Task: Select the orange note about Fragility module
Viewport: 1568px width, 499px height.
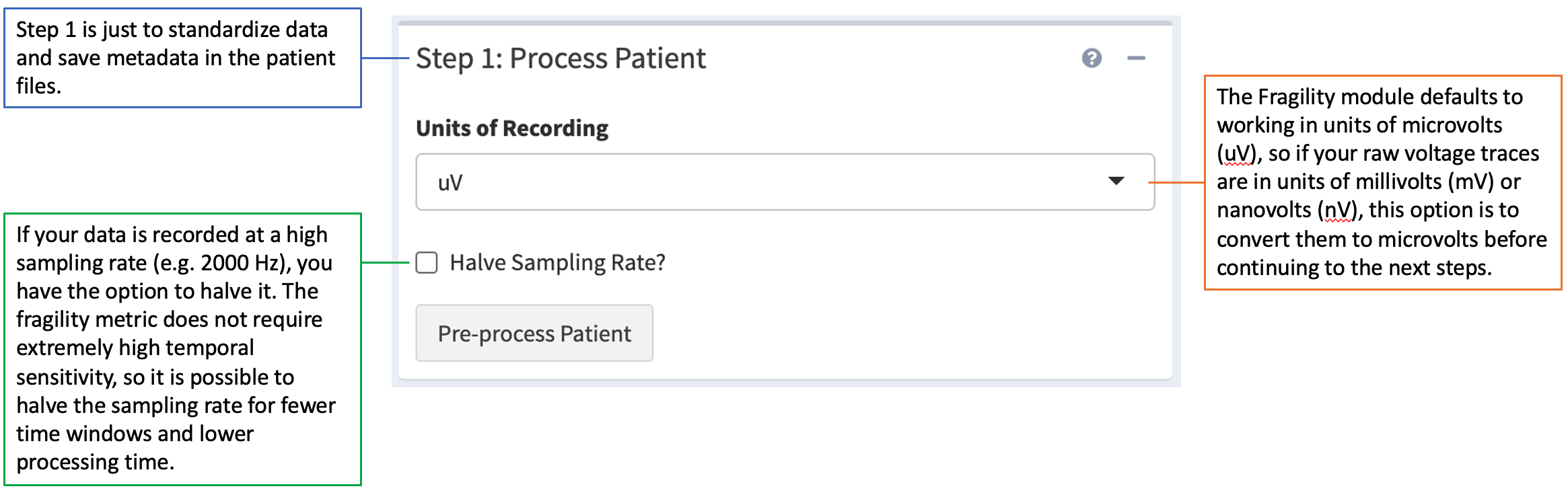Action: tap(1382, 182)
